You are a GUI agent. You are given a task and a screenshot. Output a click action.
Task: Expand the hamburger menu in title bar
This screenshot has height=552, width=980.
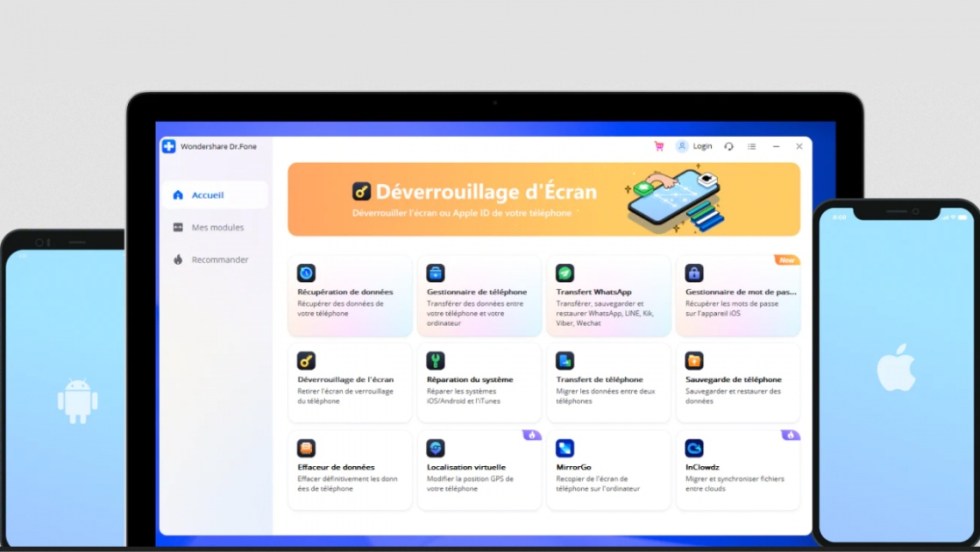(x=752, y=146)
